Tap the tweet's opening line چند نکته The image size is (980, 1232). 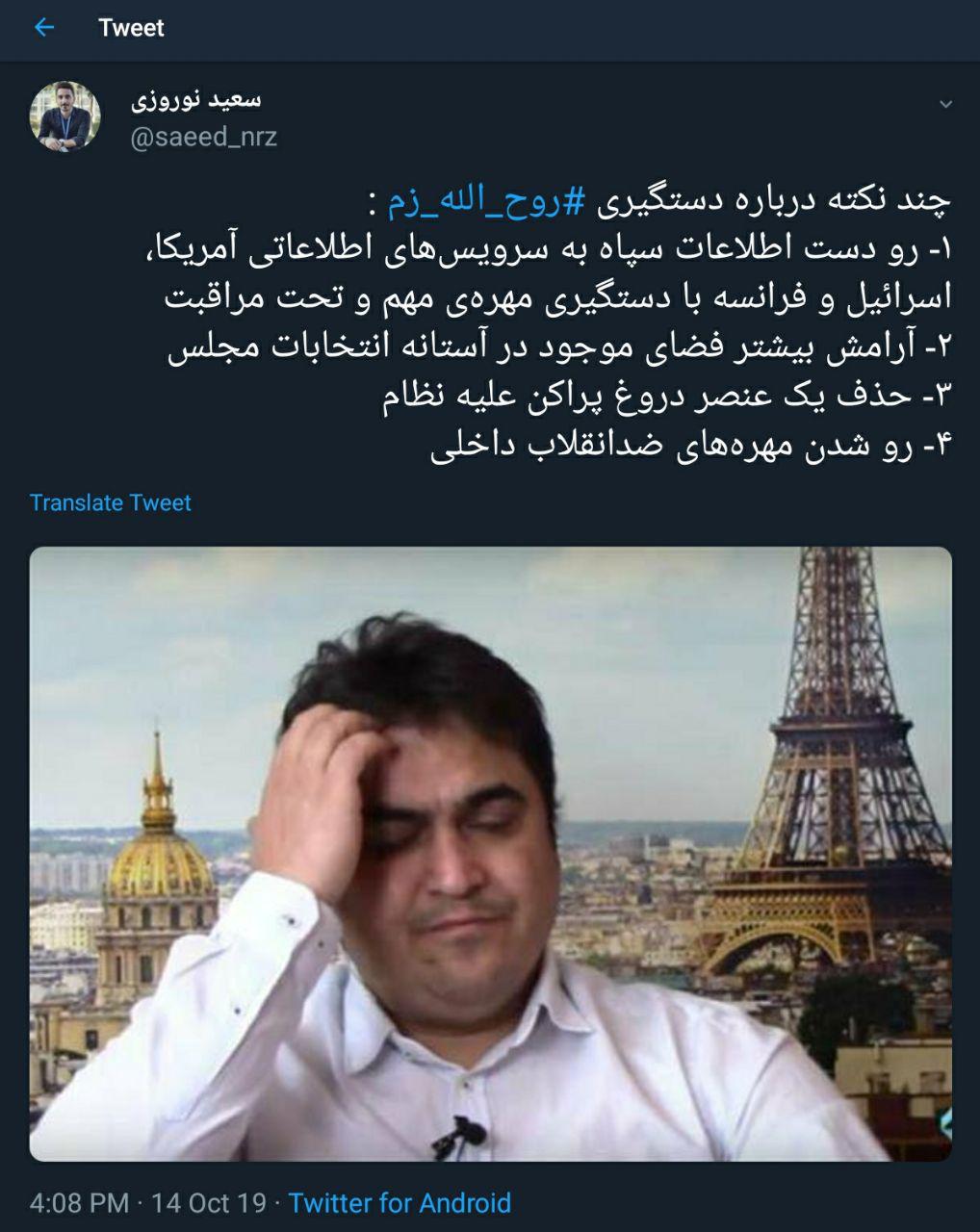pyautogui.click(x=659, y=200)
